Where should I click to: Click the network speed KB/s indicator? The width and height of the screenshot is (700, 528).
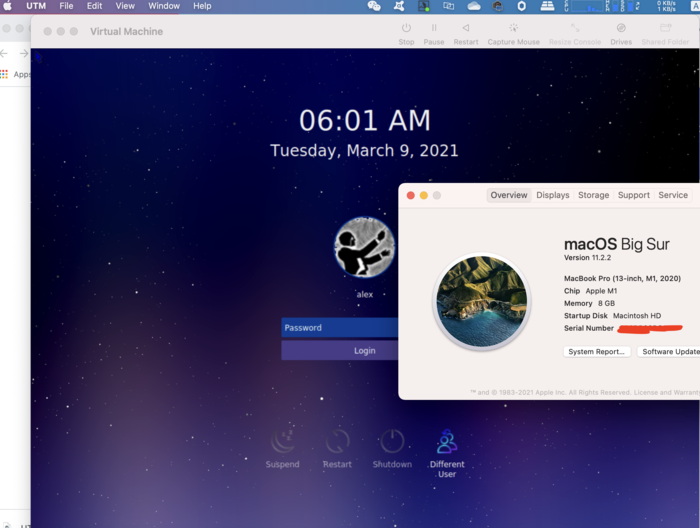666,6
